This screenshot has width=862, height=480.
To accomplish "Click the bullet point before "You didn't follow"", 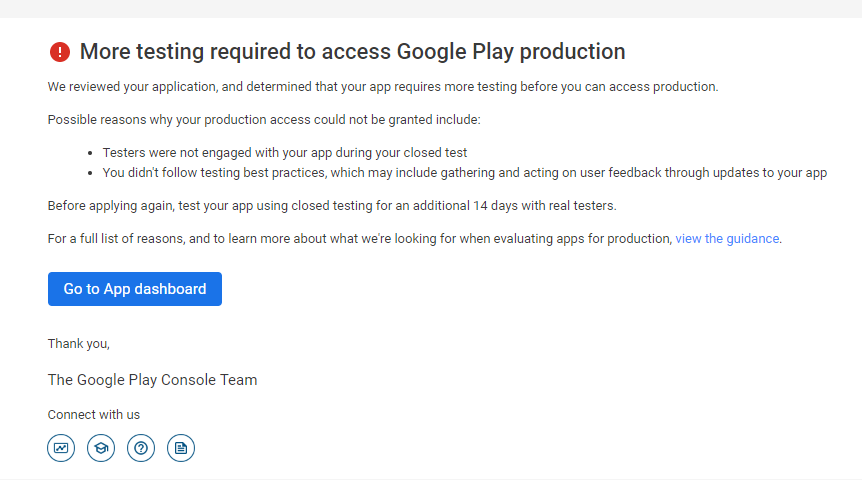I will click(91, 172).
